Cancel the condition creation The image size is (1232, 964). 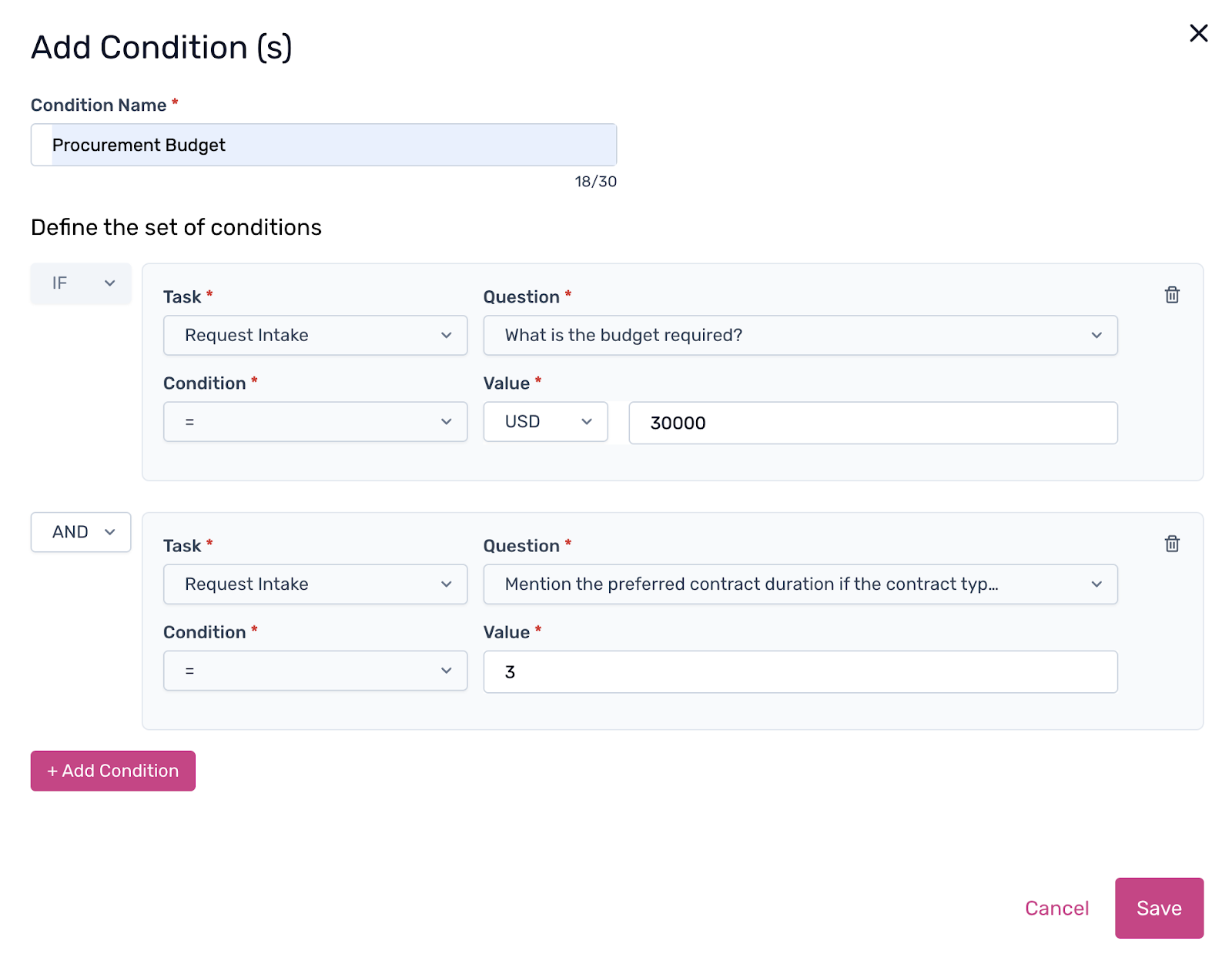point(1056,908)
